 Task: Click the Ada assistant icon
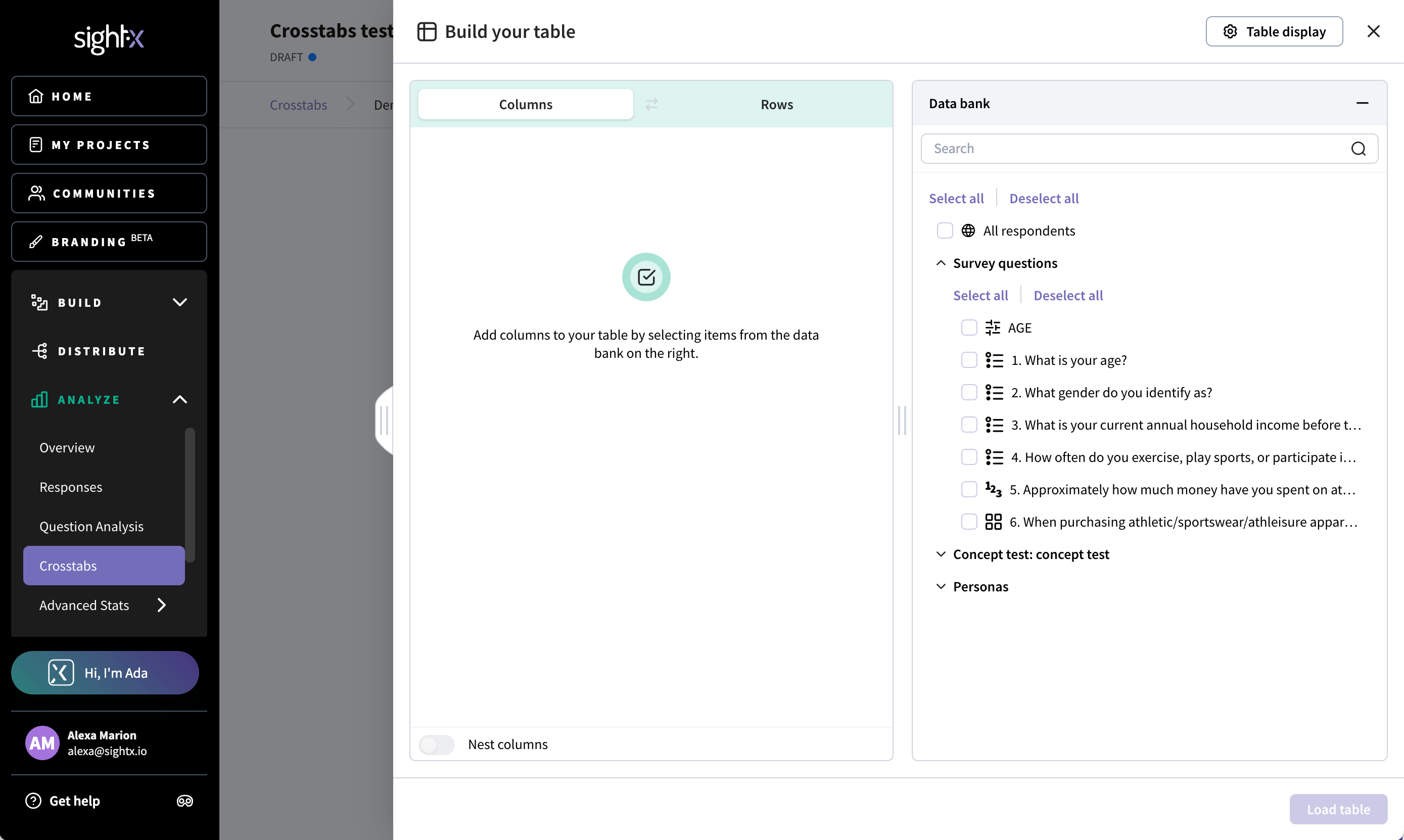pyautogui.click(x=61, y=672)
